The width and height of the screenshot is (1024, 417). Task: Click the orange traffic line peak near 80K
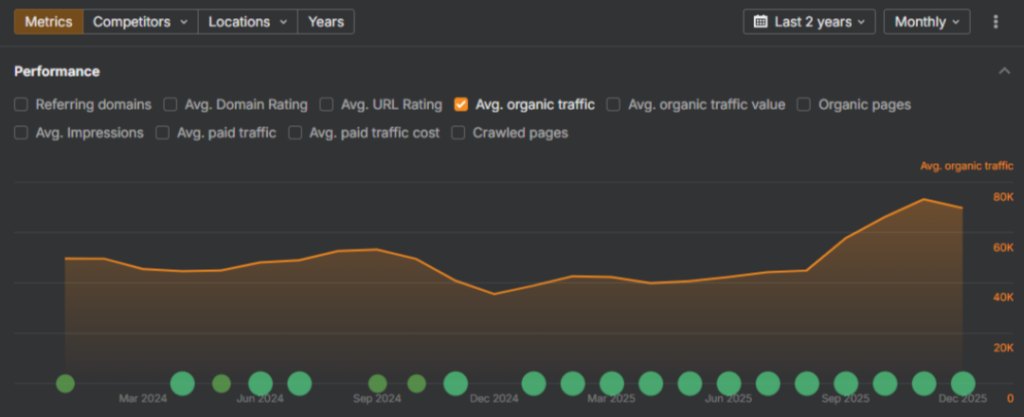pyautogui.click(x=924, y=200)
